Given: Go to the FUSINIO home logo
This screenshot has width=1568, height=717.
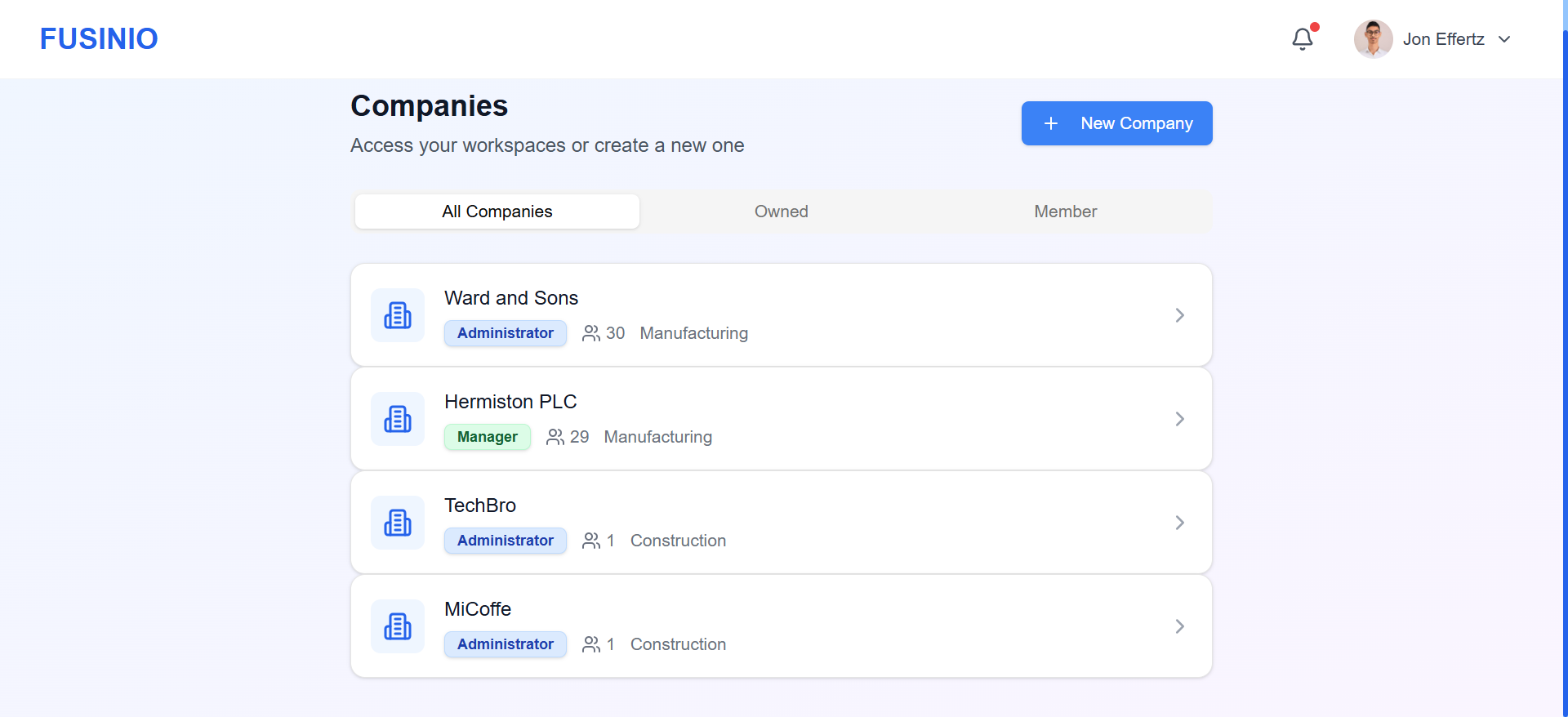Looking at the screenshot, I should 99,39.
